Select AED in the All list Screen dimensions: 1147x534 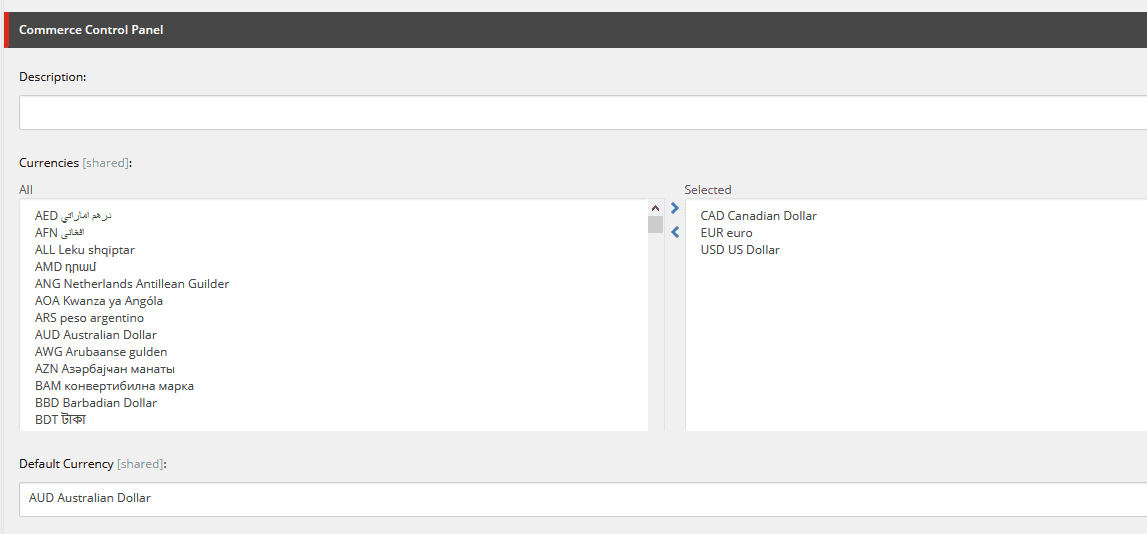(x=73, y=216)
